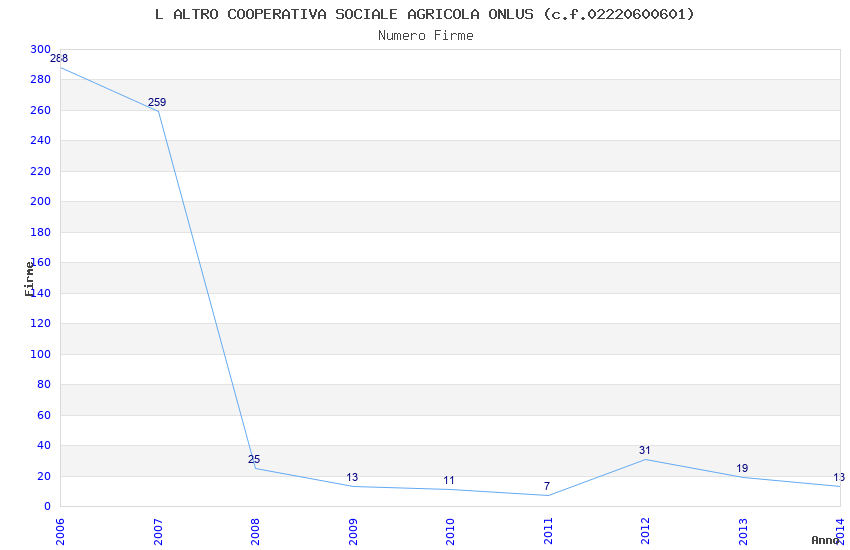850x550 pixels.
Task: Click the x-axis year label 2007
Action: click(158, 532)
